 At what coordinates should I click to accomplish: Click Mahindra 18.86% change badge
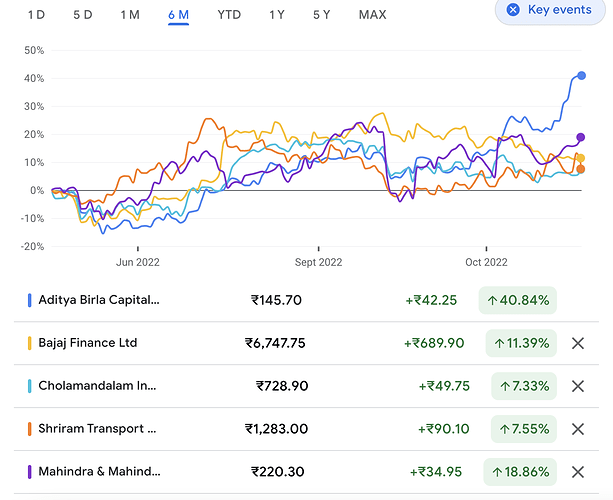pos(521,472)
